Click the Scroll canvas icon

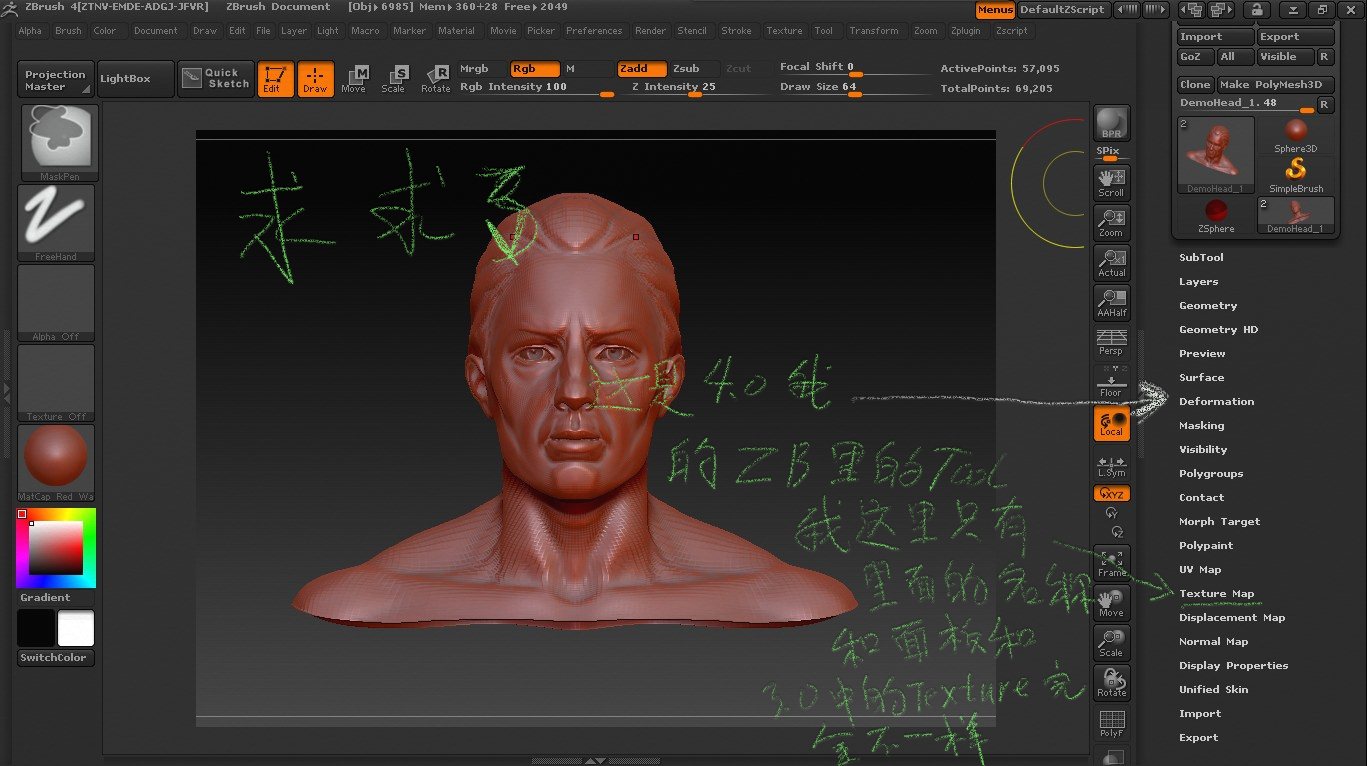1111,183
